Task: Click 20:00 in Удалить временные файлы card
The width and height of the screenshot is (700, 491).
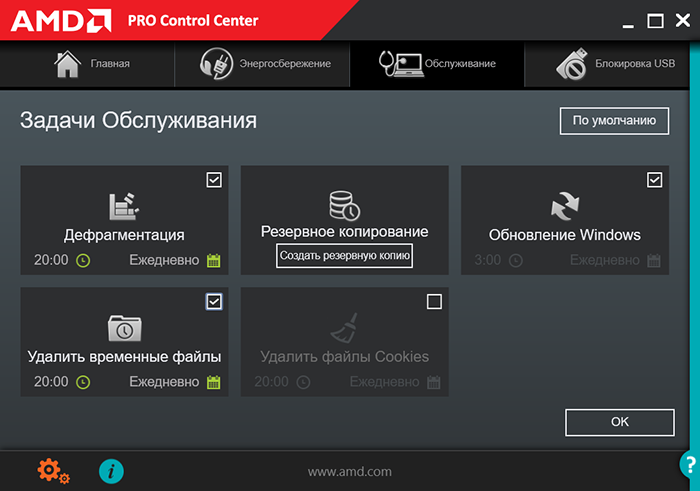Action: (x=51, y=382)
